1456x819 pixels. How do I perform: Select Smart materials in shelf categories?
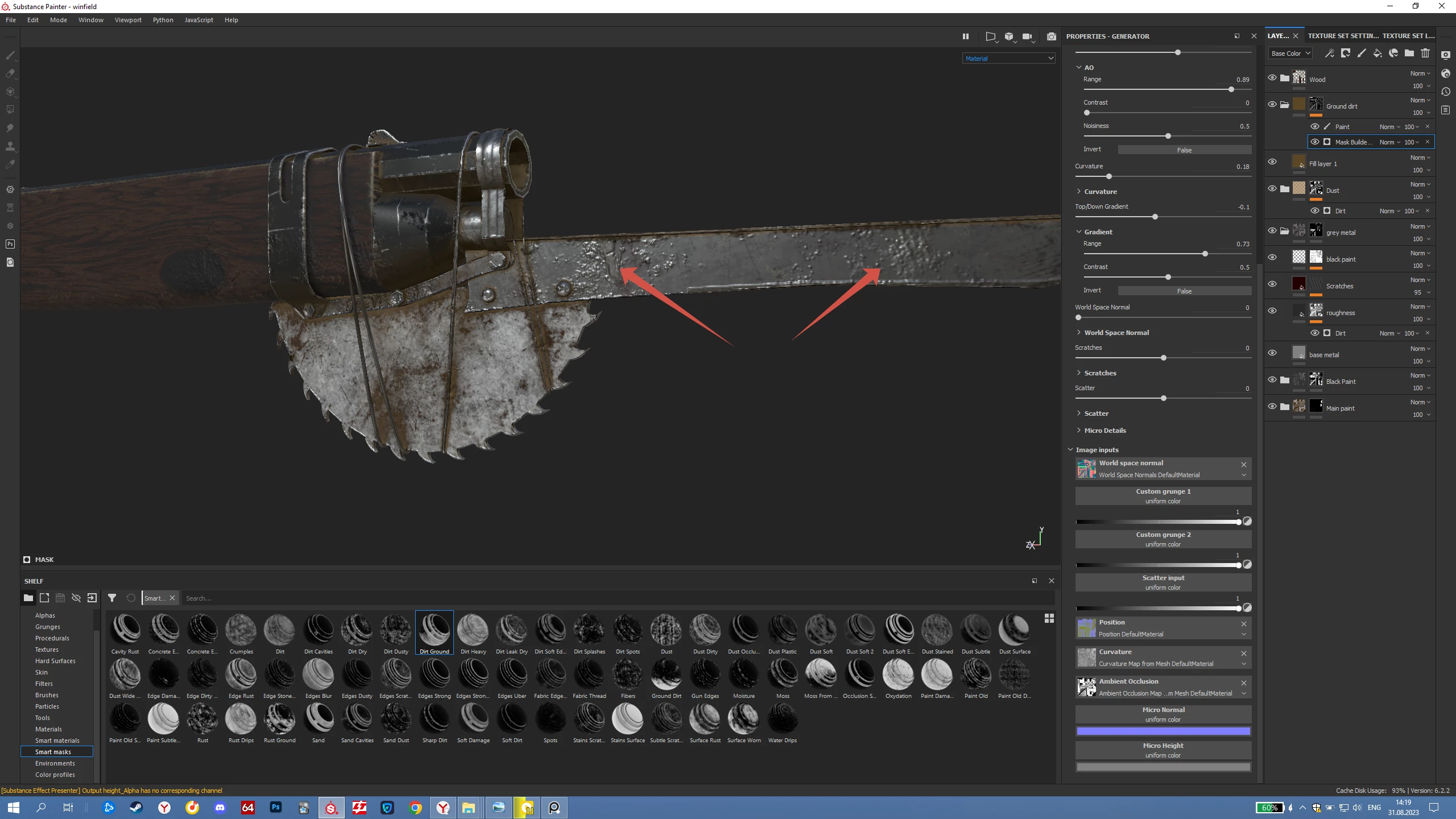point(57,741)
